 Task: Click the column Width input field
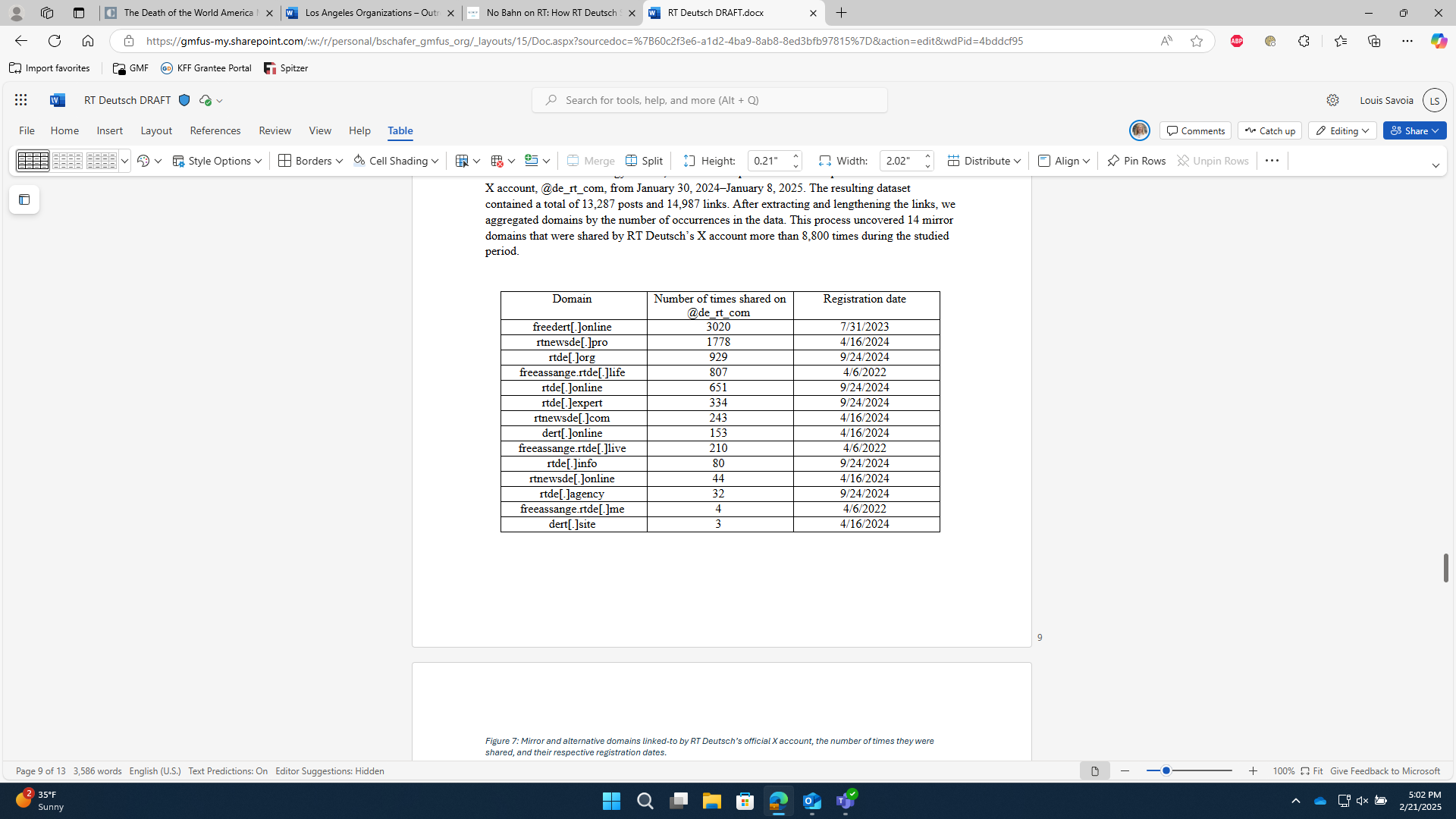(901, 161)
